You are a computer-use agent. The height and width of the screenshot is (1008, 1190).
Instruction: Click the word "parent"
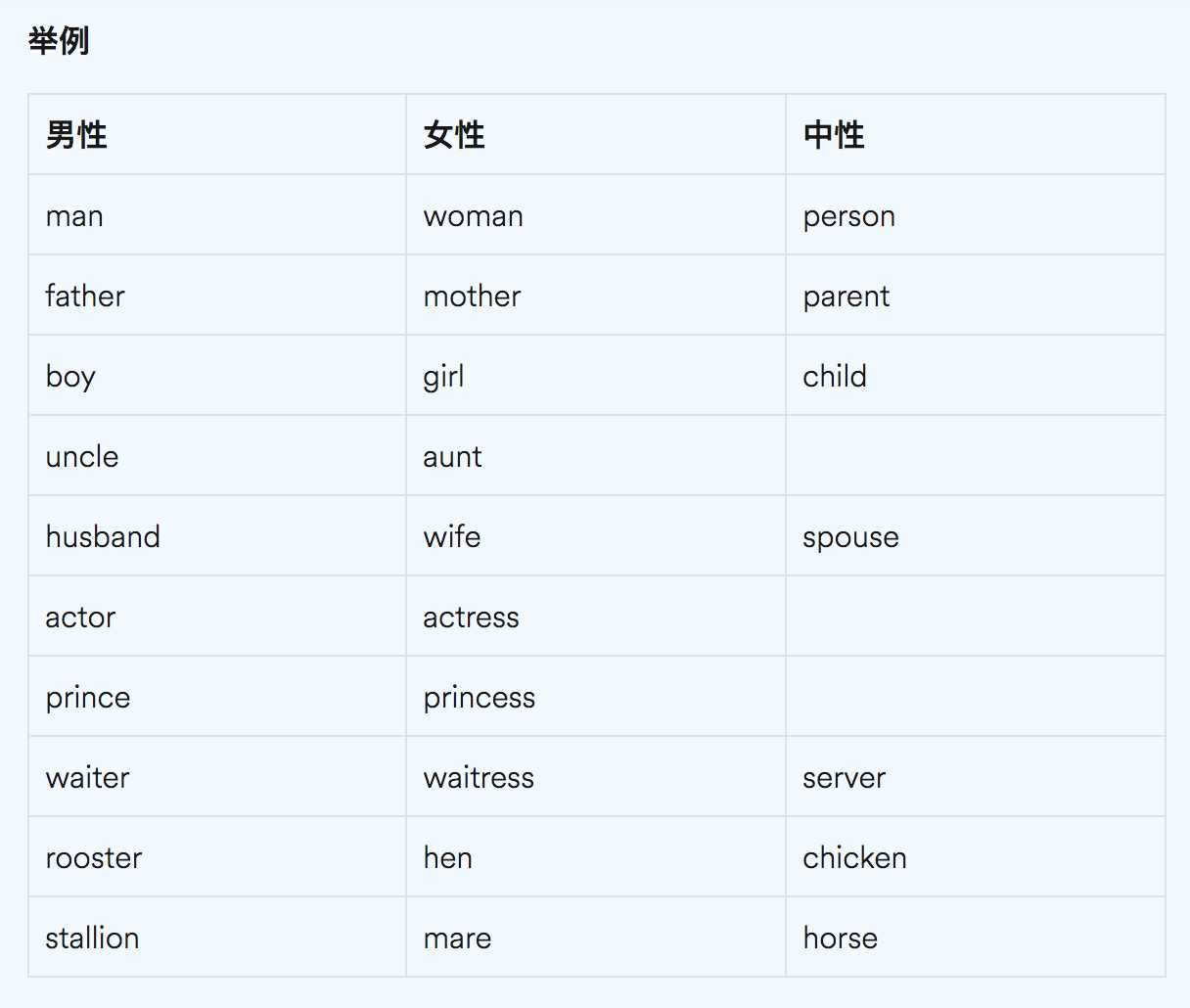(x=847, y=297)
